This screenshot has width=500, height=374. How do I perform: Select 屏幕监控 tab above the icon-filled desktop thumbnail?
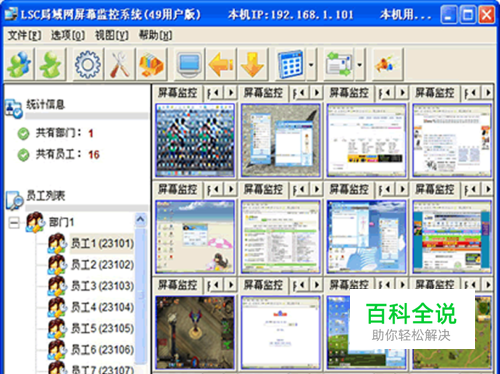click(x=177, y=93)
